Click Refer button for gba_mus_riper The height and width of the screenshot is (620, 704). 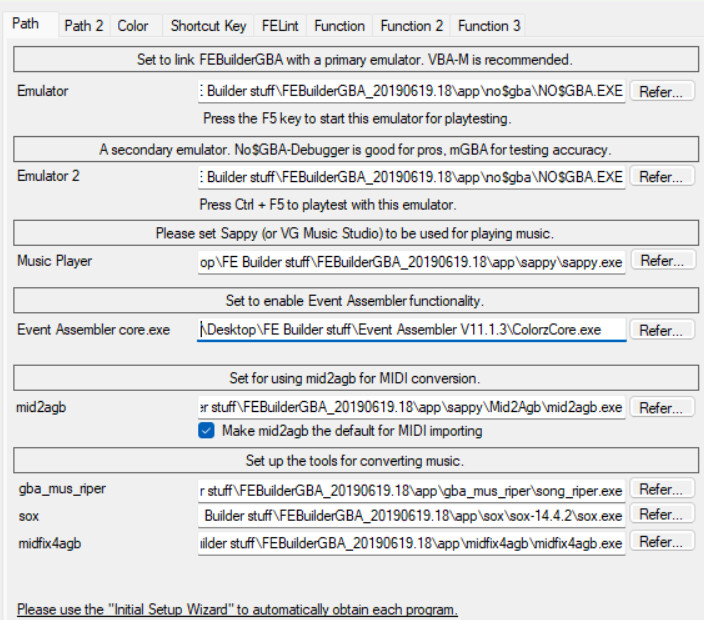(x=661, y=490)
